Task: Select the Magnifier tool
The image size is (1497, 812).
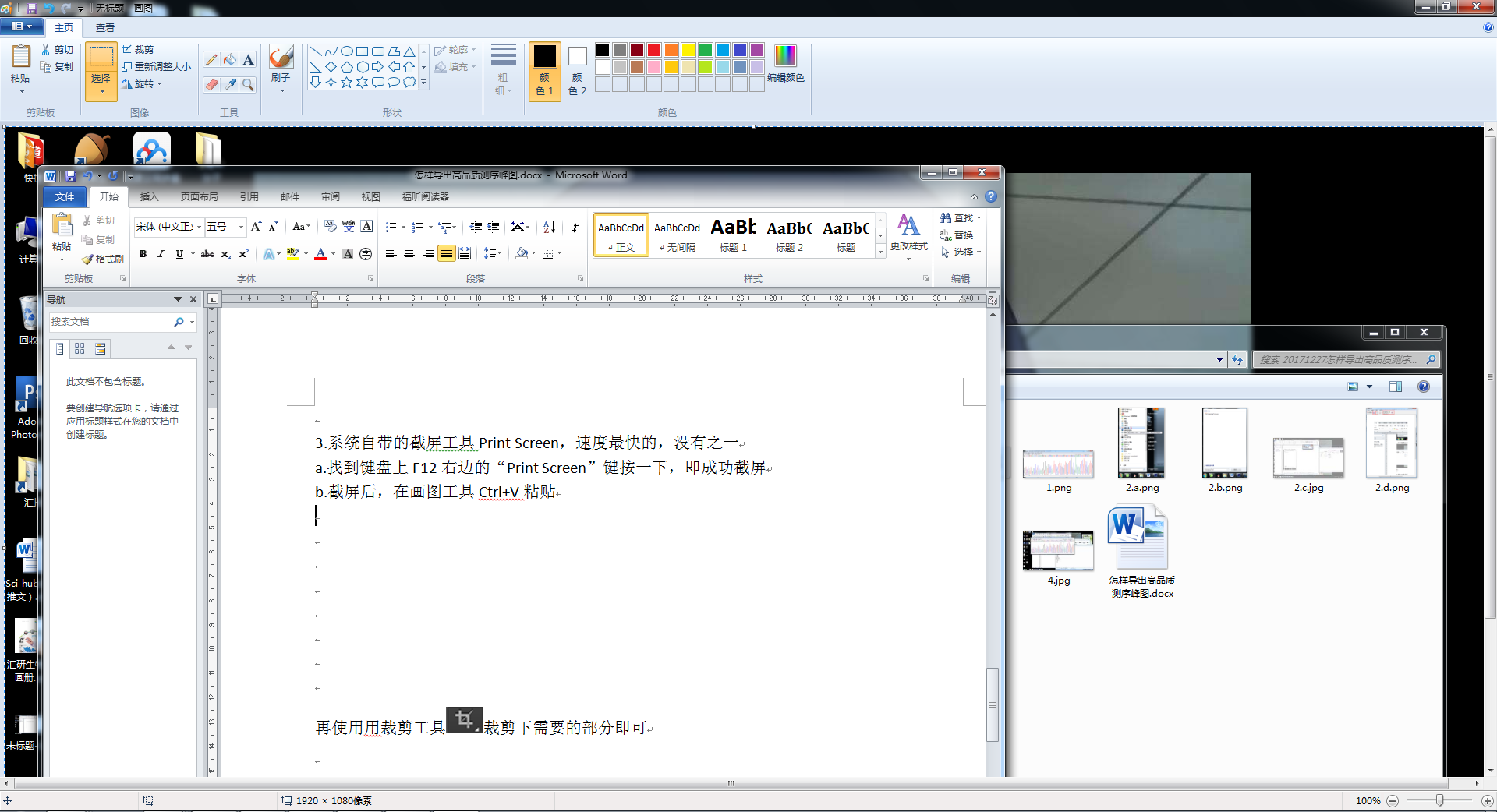Action: [248, 84]
